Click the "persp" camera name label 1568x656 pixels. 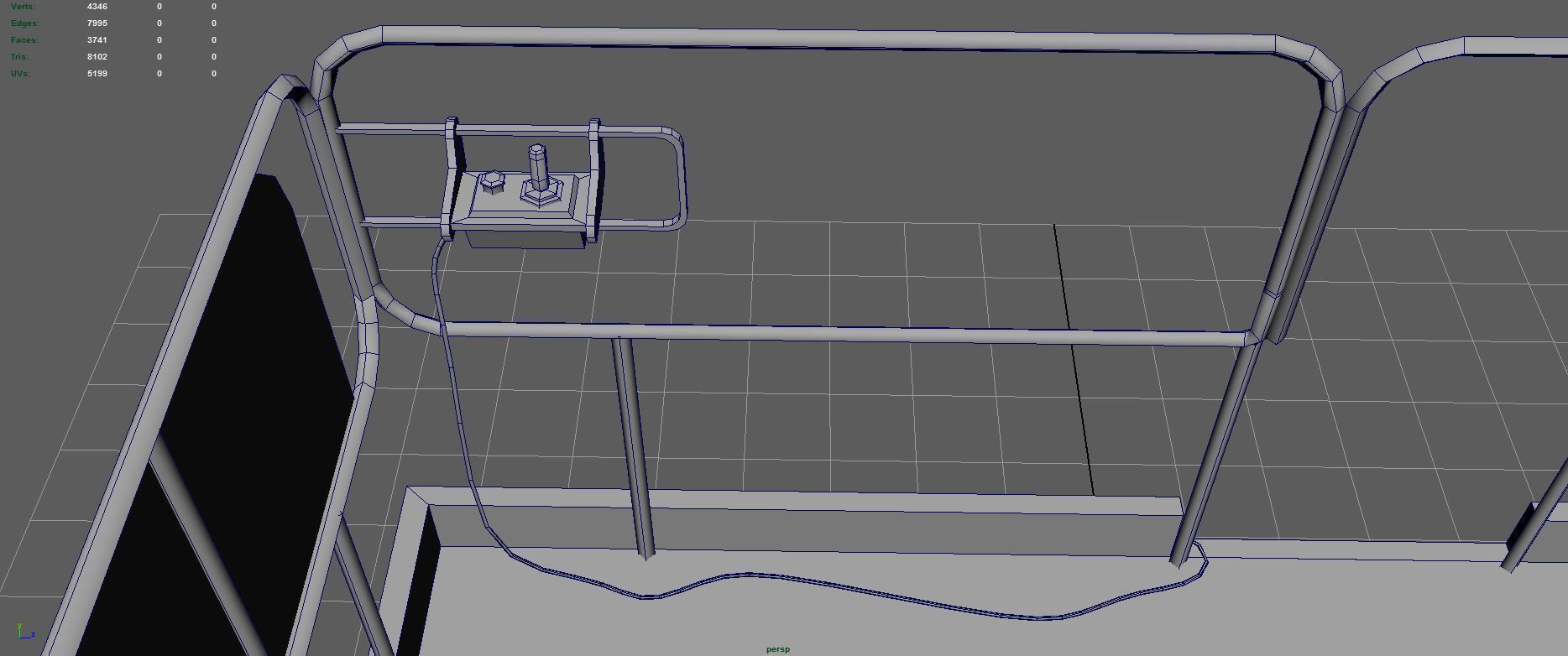(x=777, y=649)
